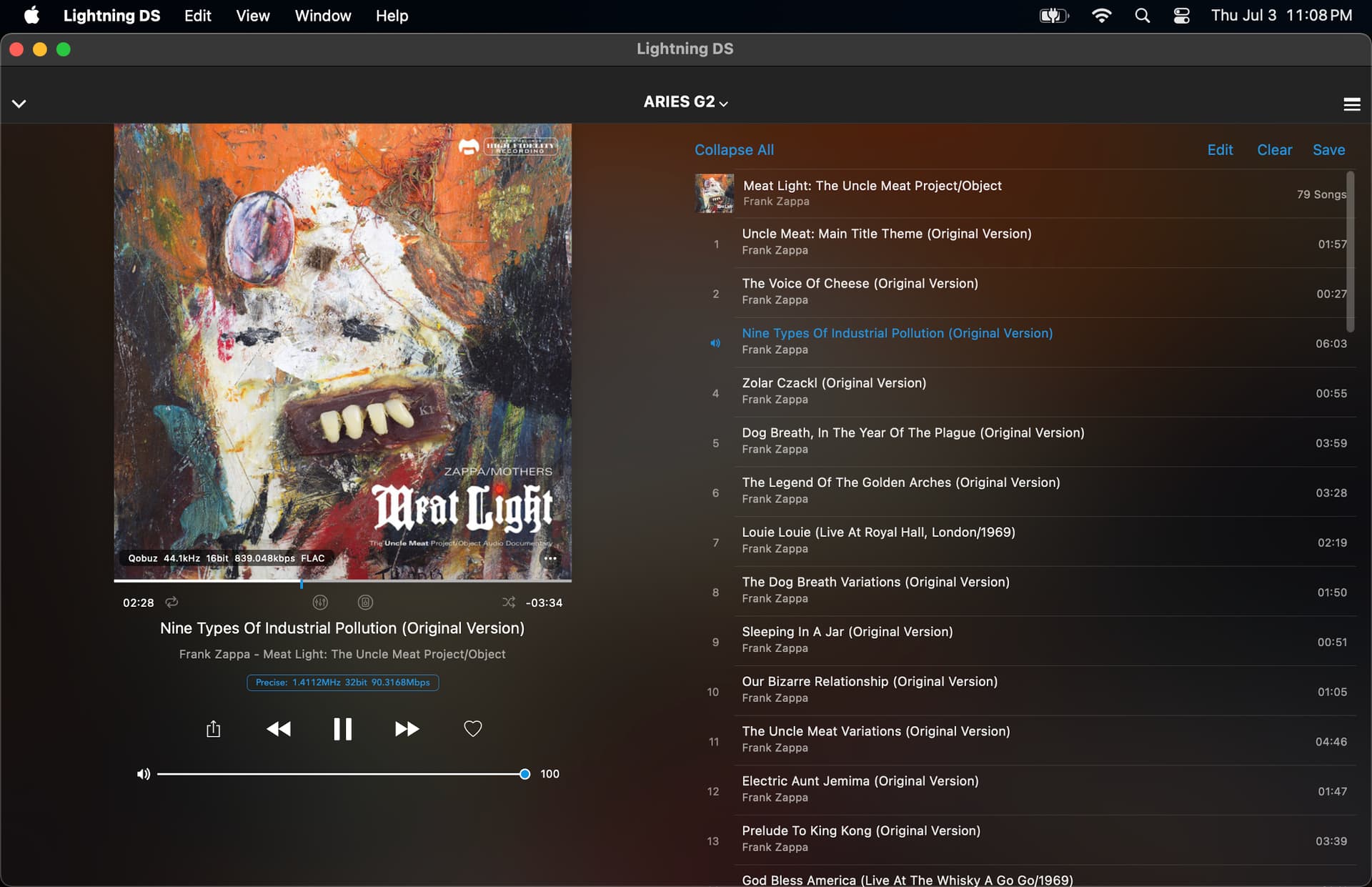Image resolution: width=1372 pixels, height=887 pixels.
Task: Open the equalizer sliders icon
Action: click(320, 603)
